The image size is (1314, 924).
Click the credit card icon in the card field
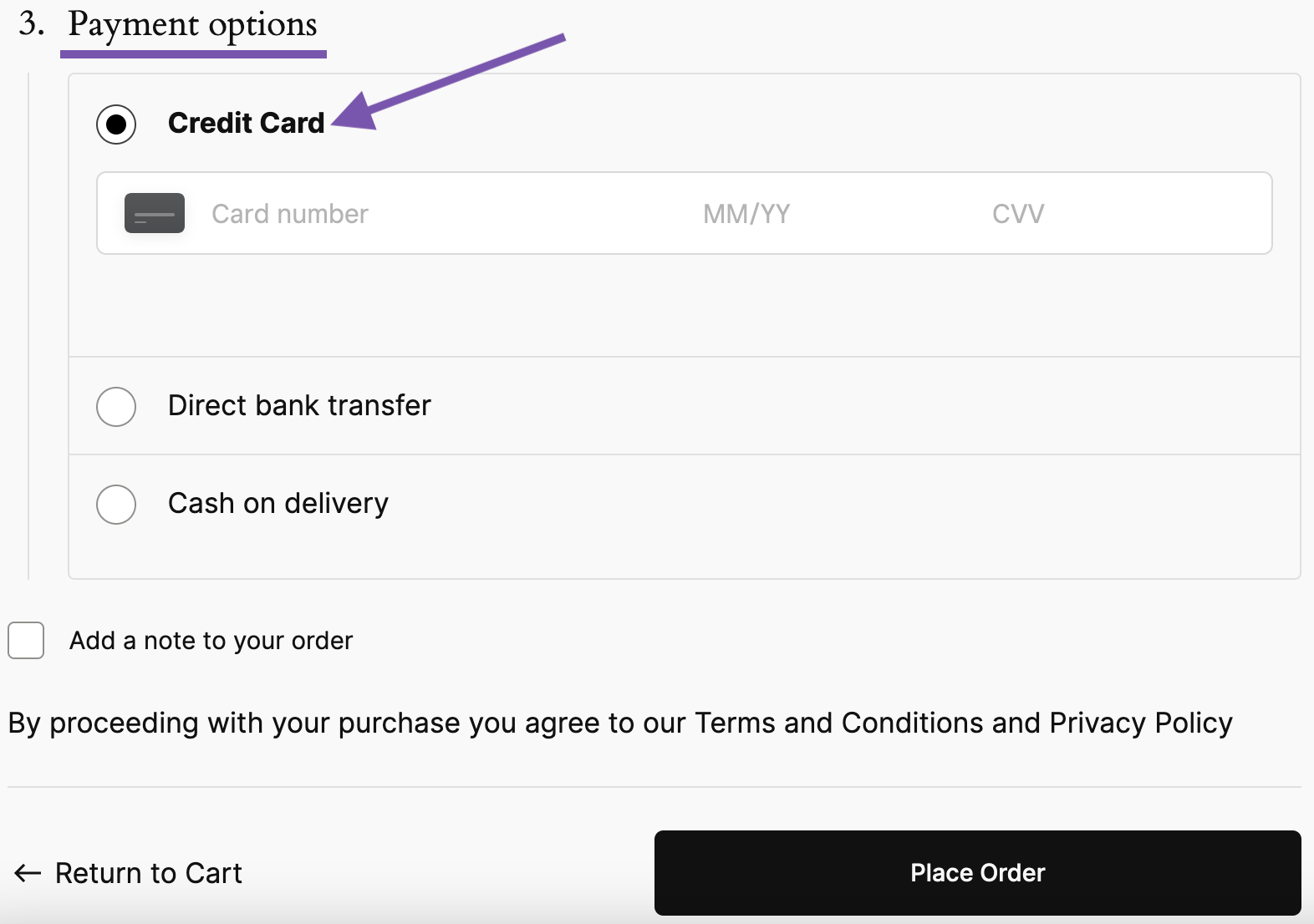tap(155, 213)
